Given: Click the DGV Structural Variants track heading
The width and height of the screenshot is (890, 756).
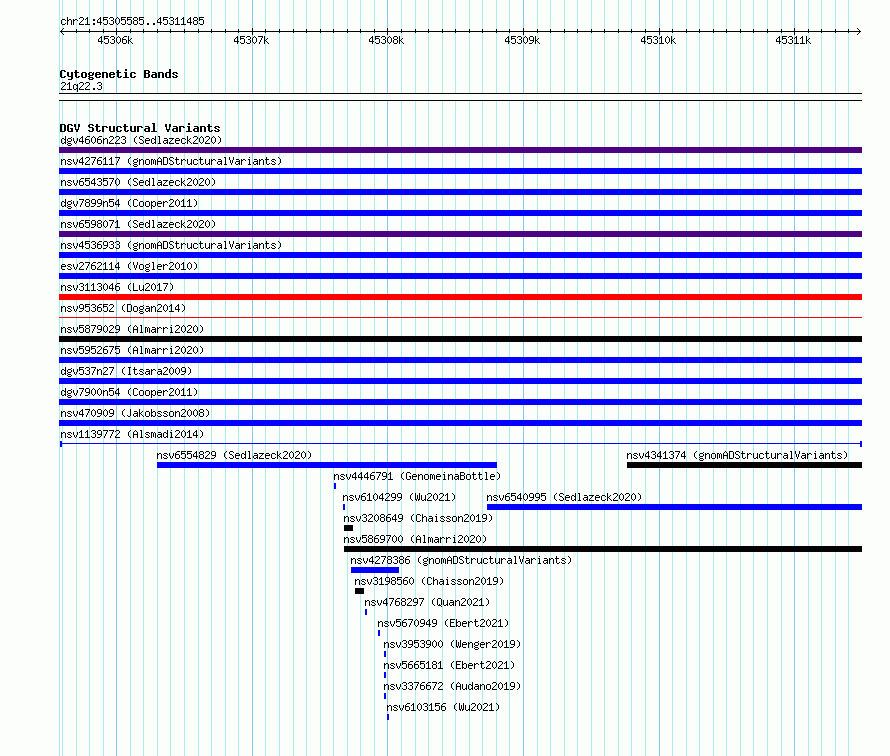Looking at the screenshot, I should 140,128.
